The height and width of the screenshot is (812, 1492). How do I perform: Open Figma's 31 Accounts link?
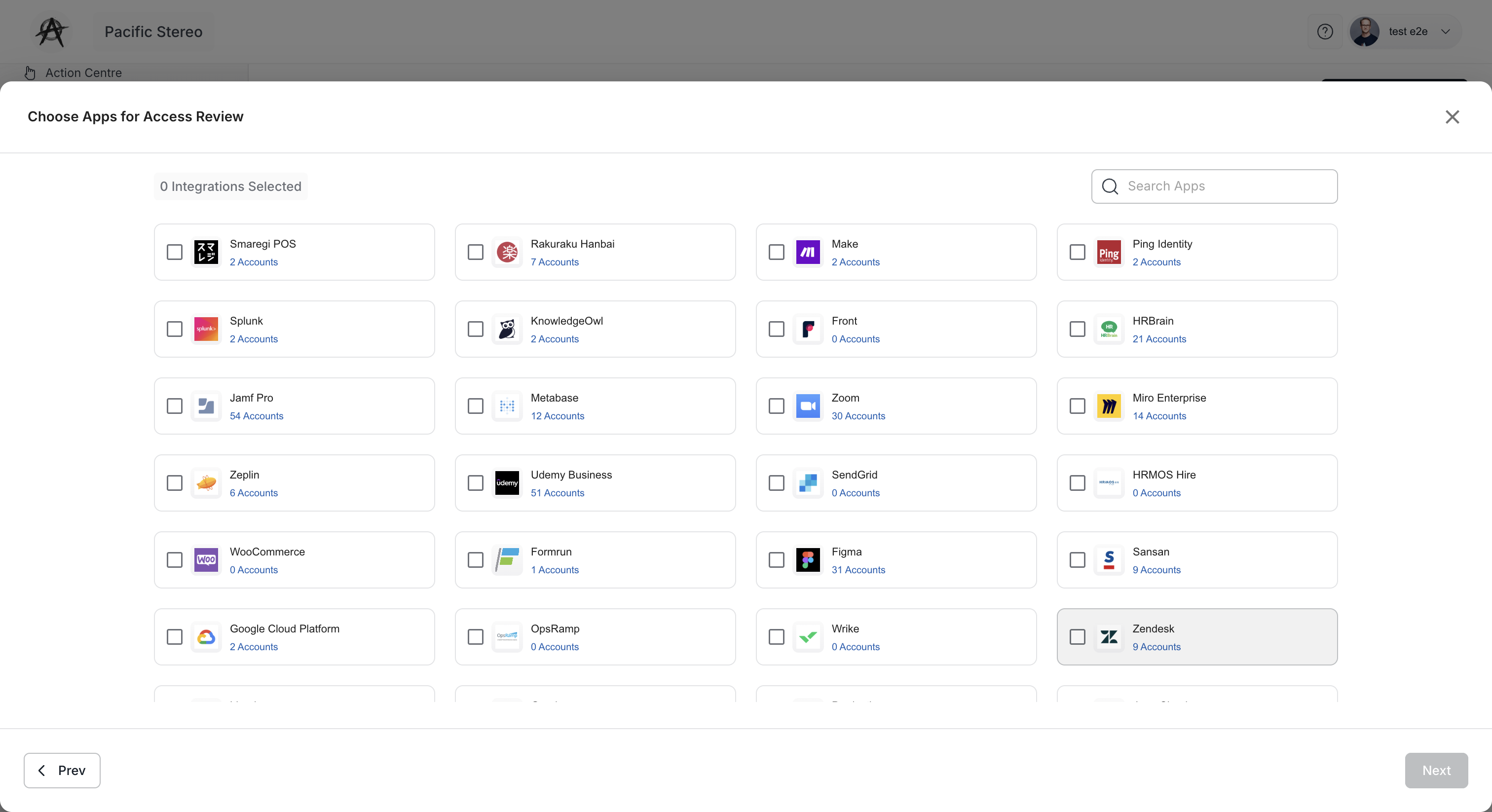click(858, 570)
